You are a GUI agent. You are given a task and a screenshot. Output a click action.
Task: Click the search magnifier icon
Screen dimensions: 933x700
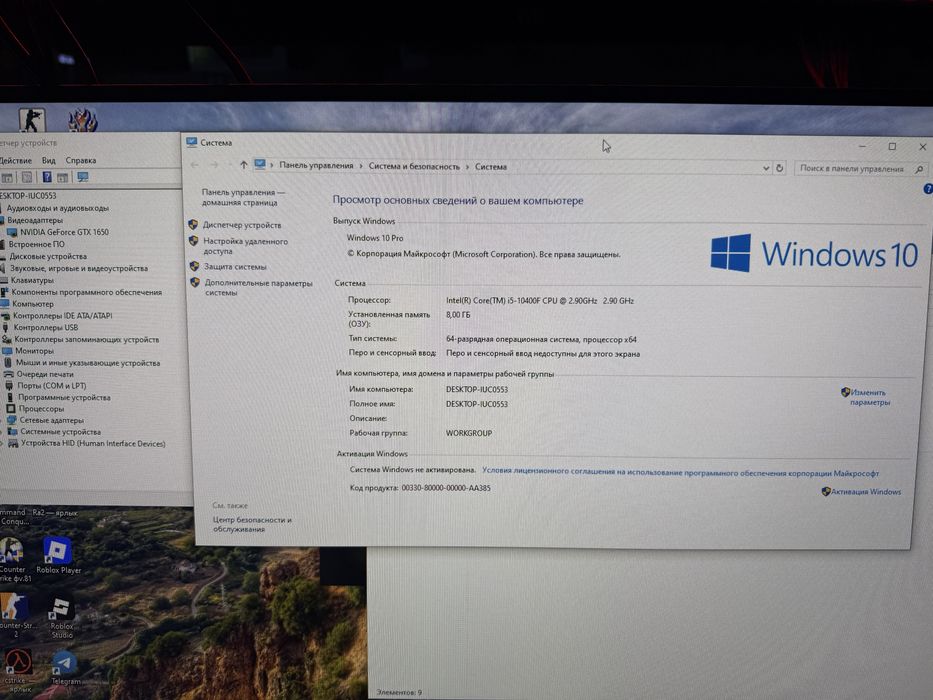point(919,170)
